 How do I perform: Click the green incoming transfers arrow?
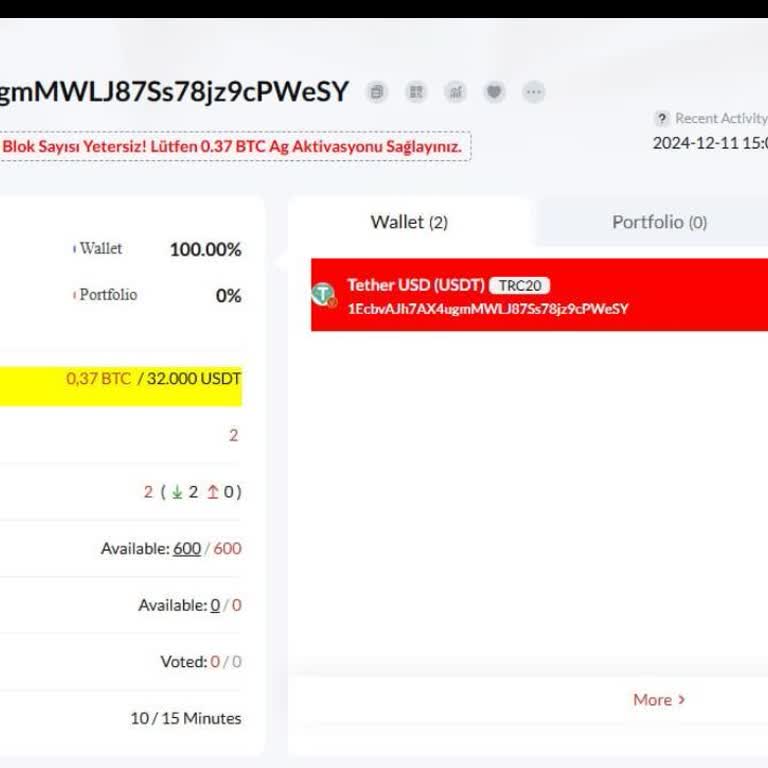point(177,492)
